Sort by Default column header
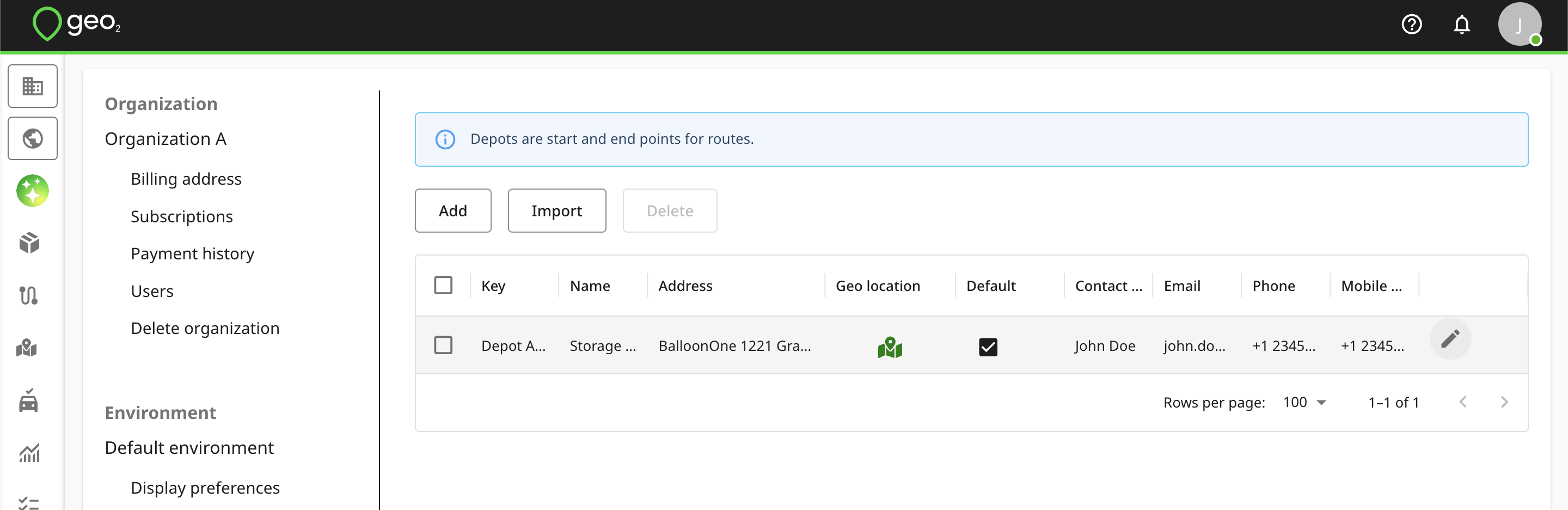The image size is (1568, 510). coord(991,286)
